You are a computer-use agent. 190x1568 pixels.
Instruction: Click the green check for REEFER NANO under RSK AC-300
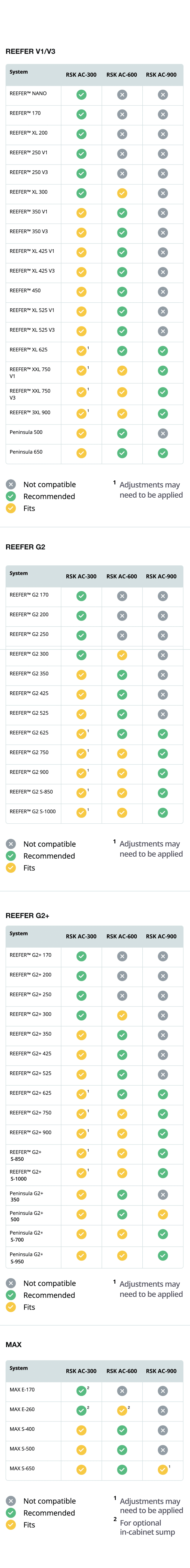[81, 94]
